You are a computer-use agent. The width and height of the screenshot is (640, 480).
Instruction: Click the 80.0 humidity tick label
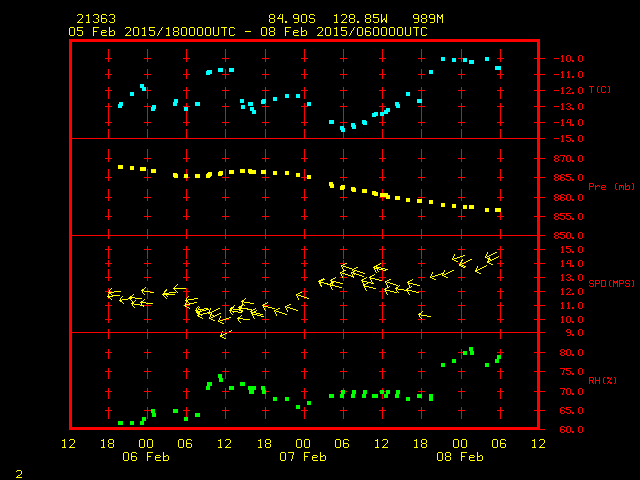(x=571, y=352)
